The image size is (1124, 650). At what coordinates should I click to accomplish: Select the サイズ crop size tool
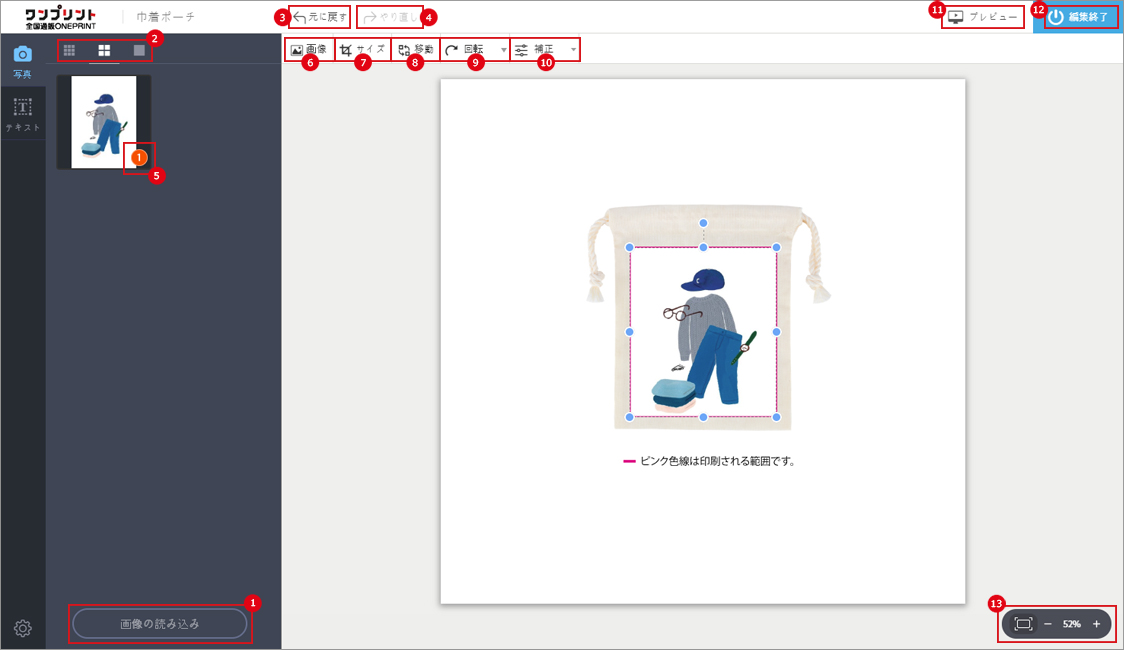click(x=362, y=49)
